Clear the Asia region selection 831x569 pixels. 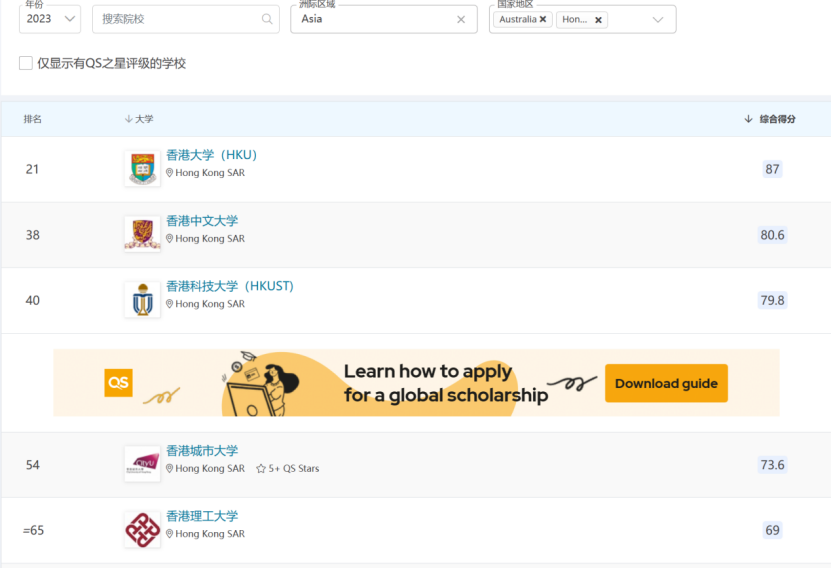tap(461, 20)
